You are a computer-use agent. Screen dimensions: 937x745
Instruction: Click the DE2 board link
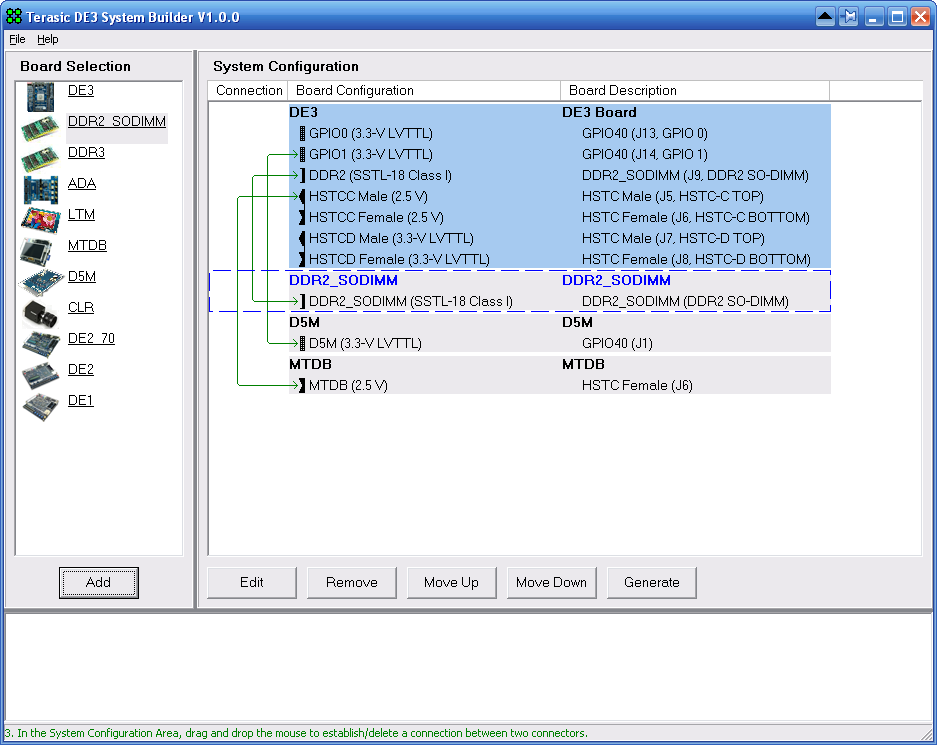81,370
